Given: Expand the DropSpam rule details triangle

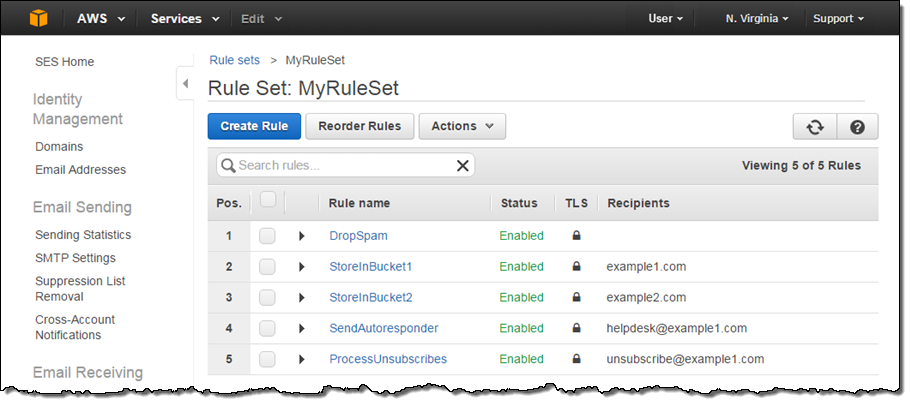Looking at the screenshot, I should pyautogui.click(x=302, y=237).
